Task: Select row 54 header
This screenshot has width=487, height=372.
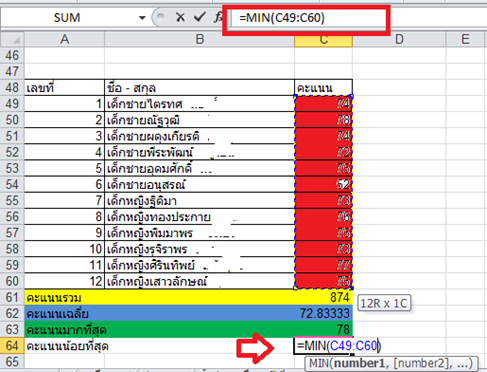Action: (x=12, y=185)
